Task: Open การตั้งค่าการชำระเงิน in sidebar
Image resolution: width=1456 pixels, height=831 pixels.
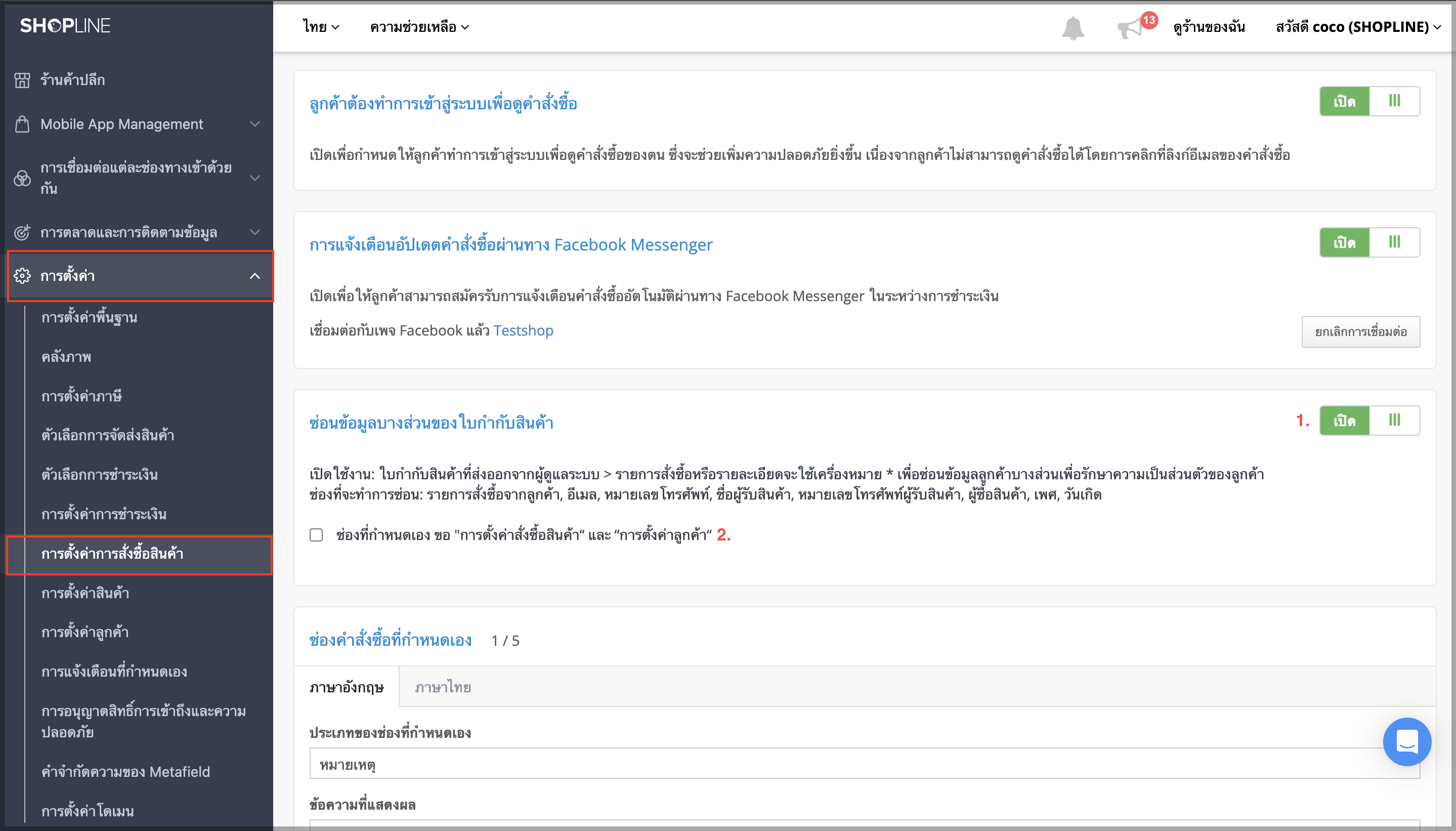Action: (104, 514)
